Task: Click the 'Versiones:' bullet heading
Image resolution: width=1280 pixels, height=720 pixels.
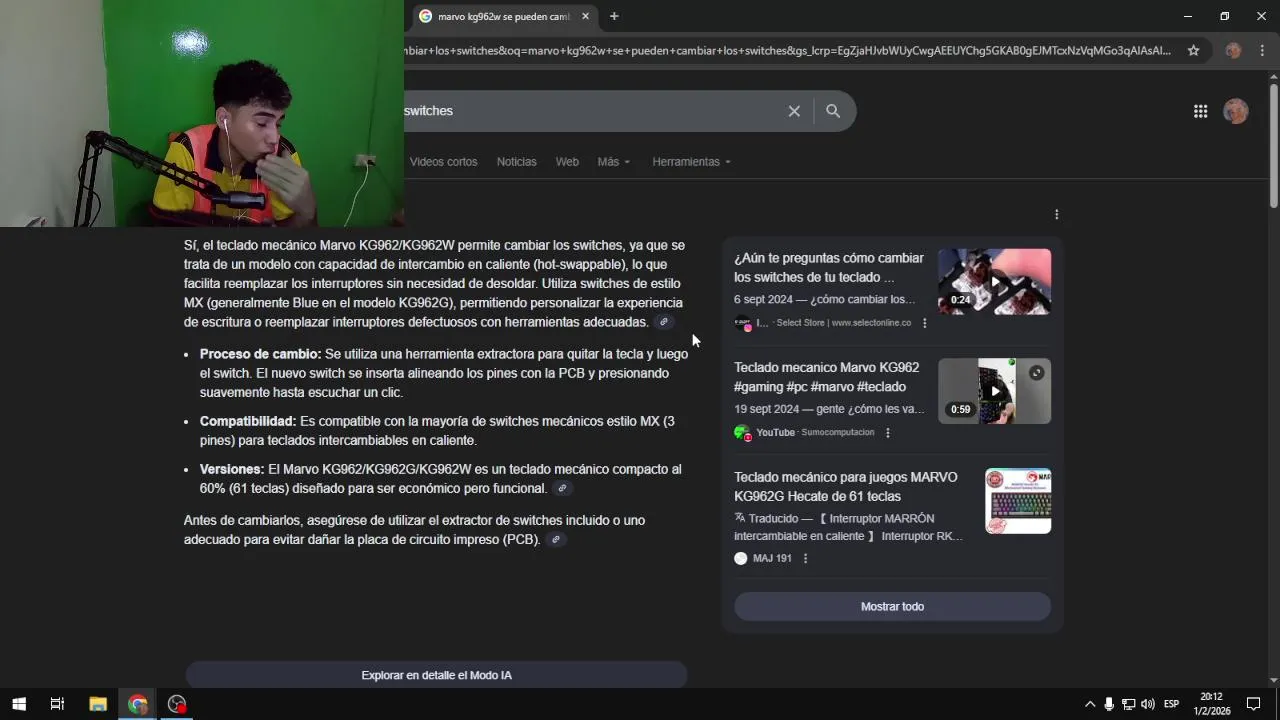Action: [232, 469]
